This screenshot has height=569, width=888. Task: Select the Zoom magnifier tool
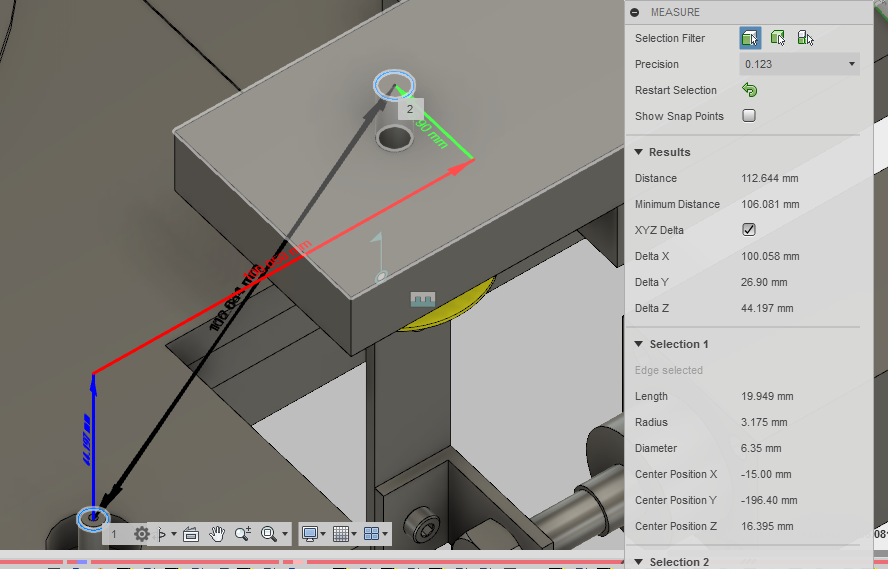[x=242, y=534]
